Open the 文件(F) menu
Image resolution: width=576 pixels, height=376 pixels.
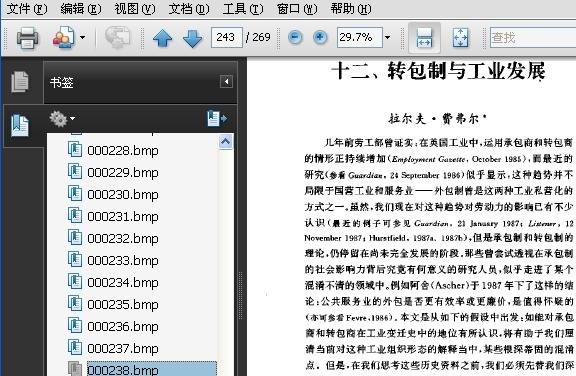pos(27,8)
